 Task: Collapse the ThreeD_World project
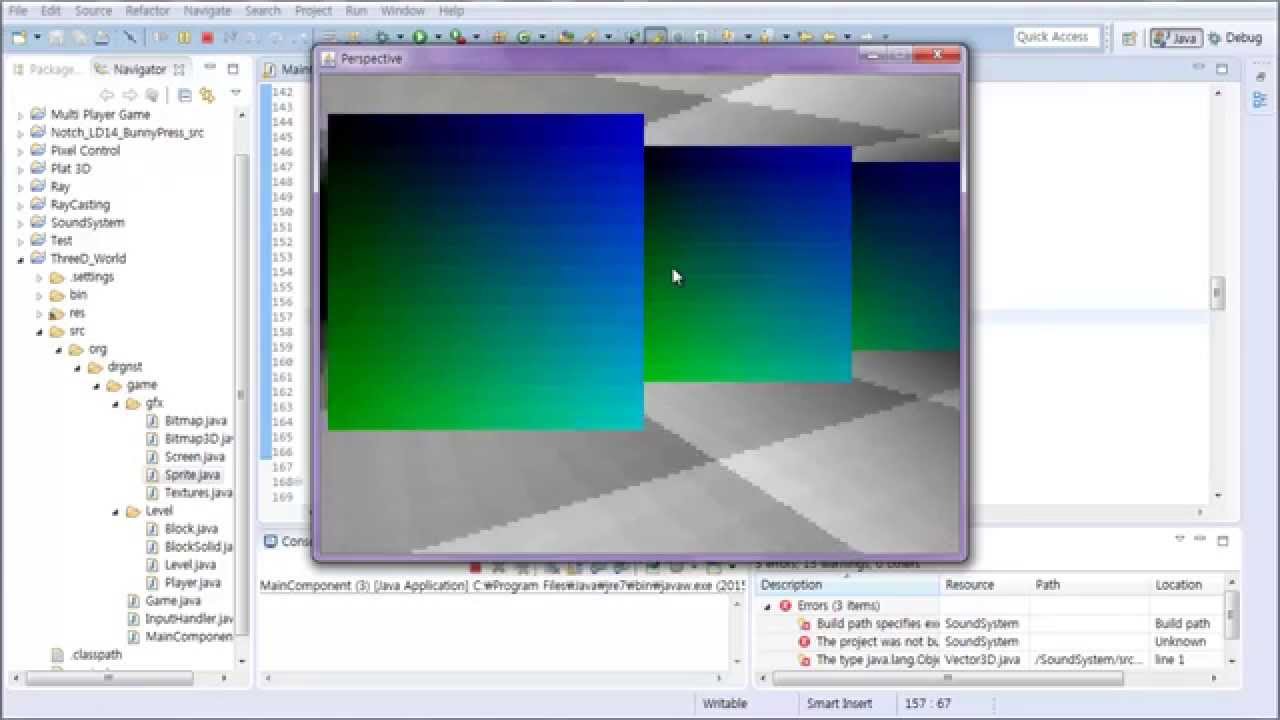[20, 259]
